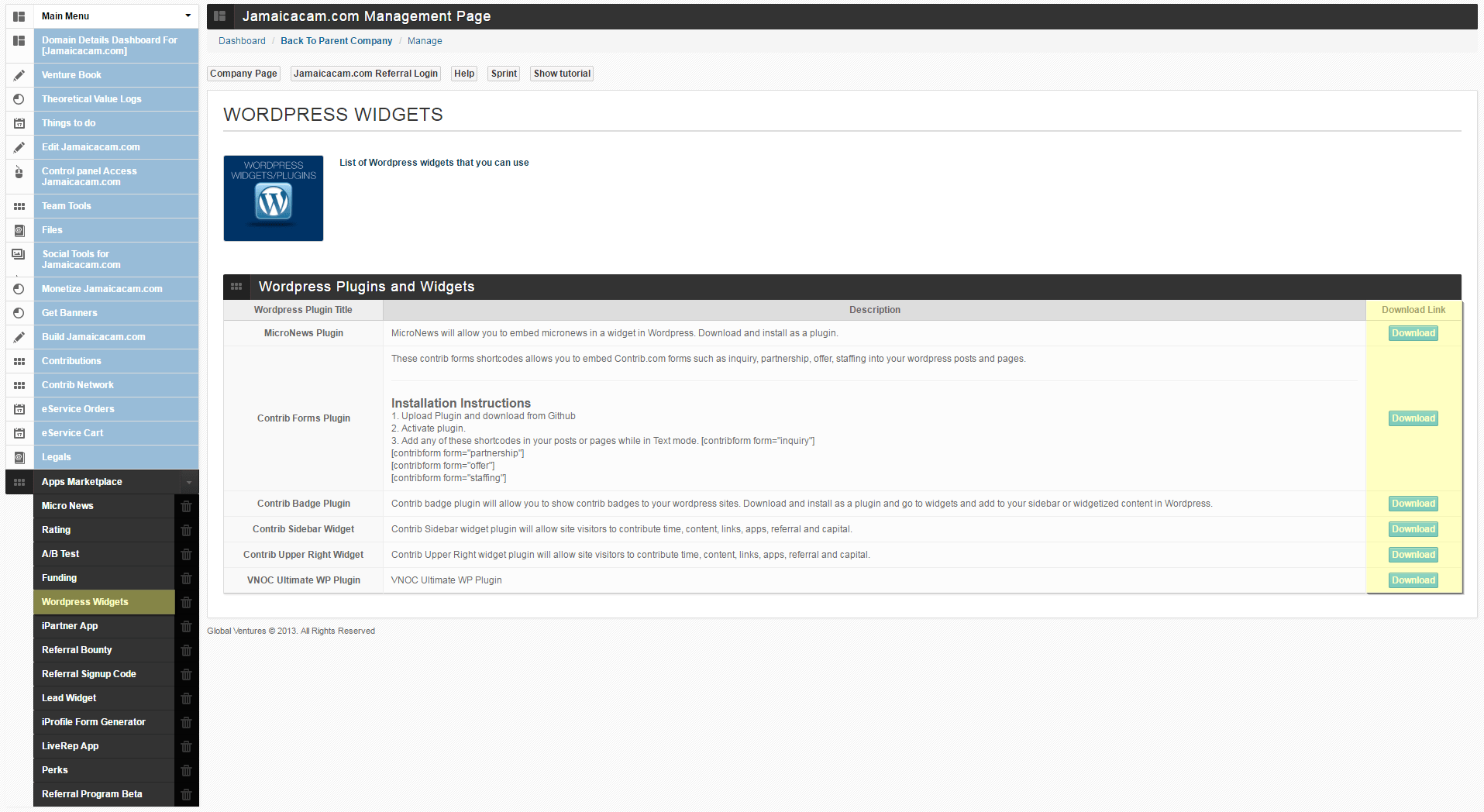
Task: Start the Show tutorial button
Action: pyautogui.click(x=562, y=74)
